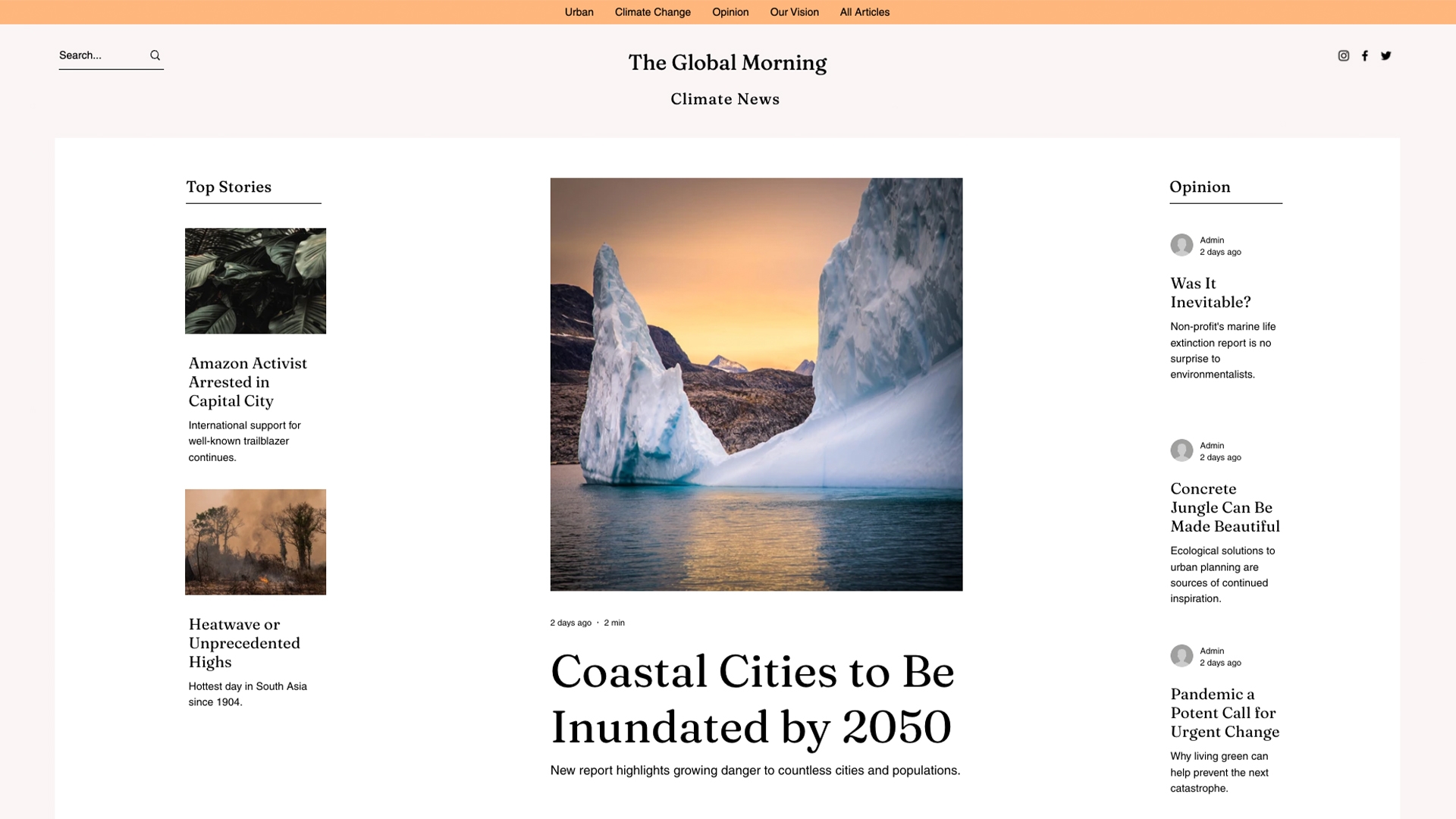Click the main iceberg feature image
The height and width of the screenshot is (819, 1456).
point(756,384)
